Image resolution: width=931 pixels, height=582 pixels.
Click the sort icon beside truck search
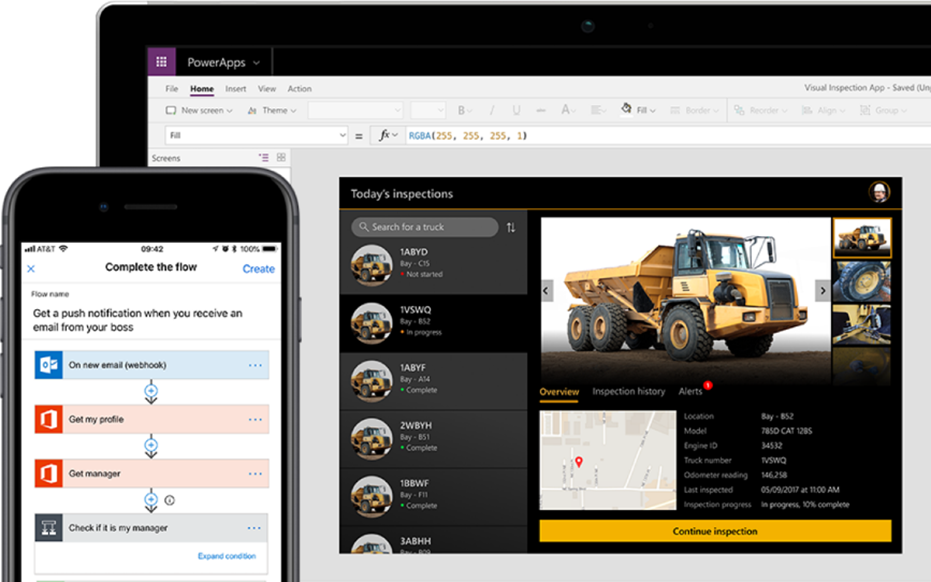click(x=511, y=227)
